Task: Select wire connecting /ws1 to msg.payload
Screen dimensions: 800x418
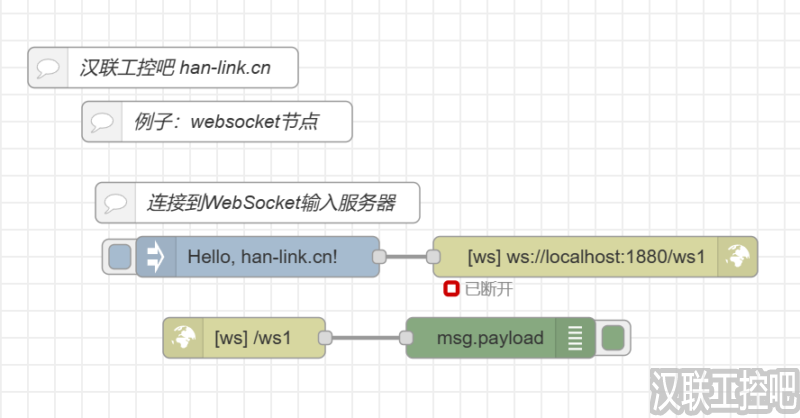Action: click(x=366, y=338)
